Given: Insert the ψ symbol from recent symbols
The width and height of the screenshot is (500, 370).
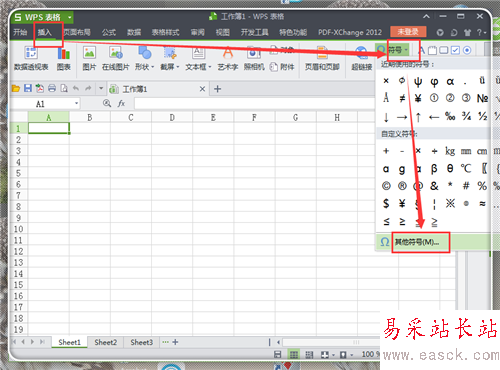Looking at the screenshot, I should coord(418,81).
